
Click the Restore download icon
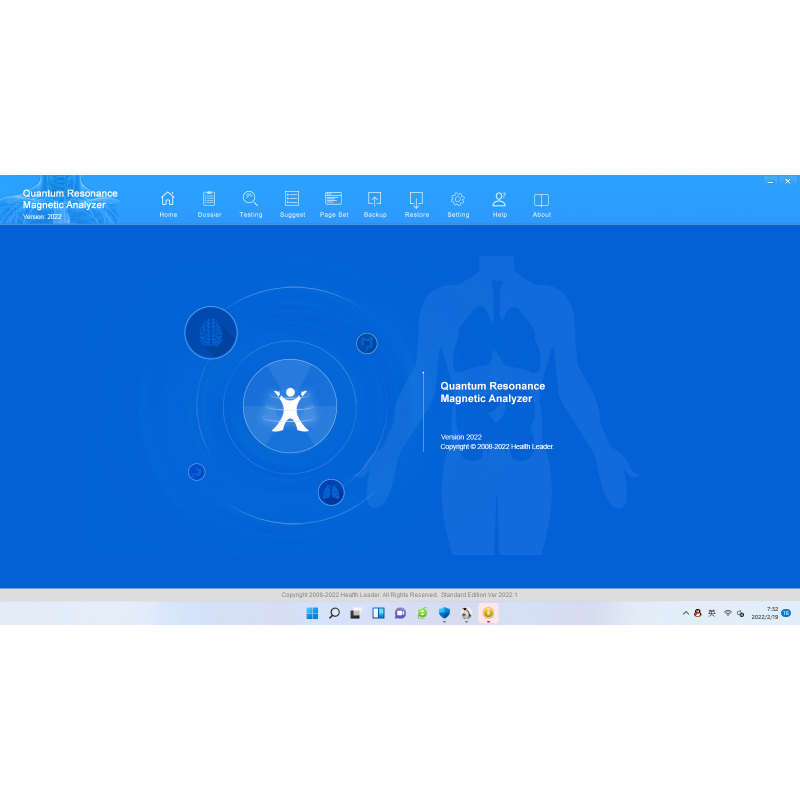[416, 199]
